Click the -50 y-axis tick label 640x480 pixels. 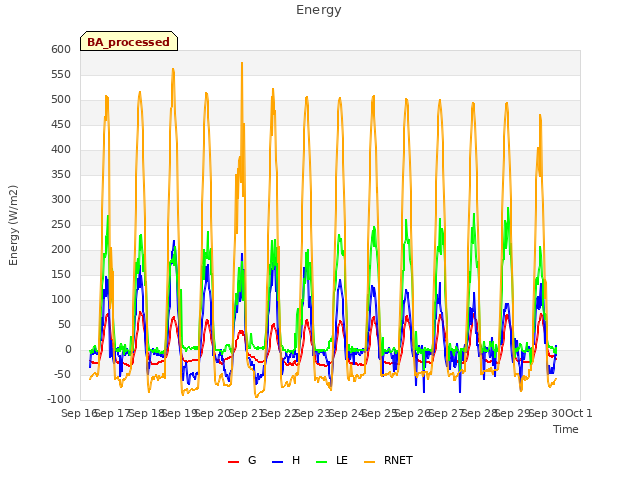click(x=62, y=375)
